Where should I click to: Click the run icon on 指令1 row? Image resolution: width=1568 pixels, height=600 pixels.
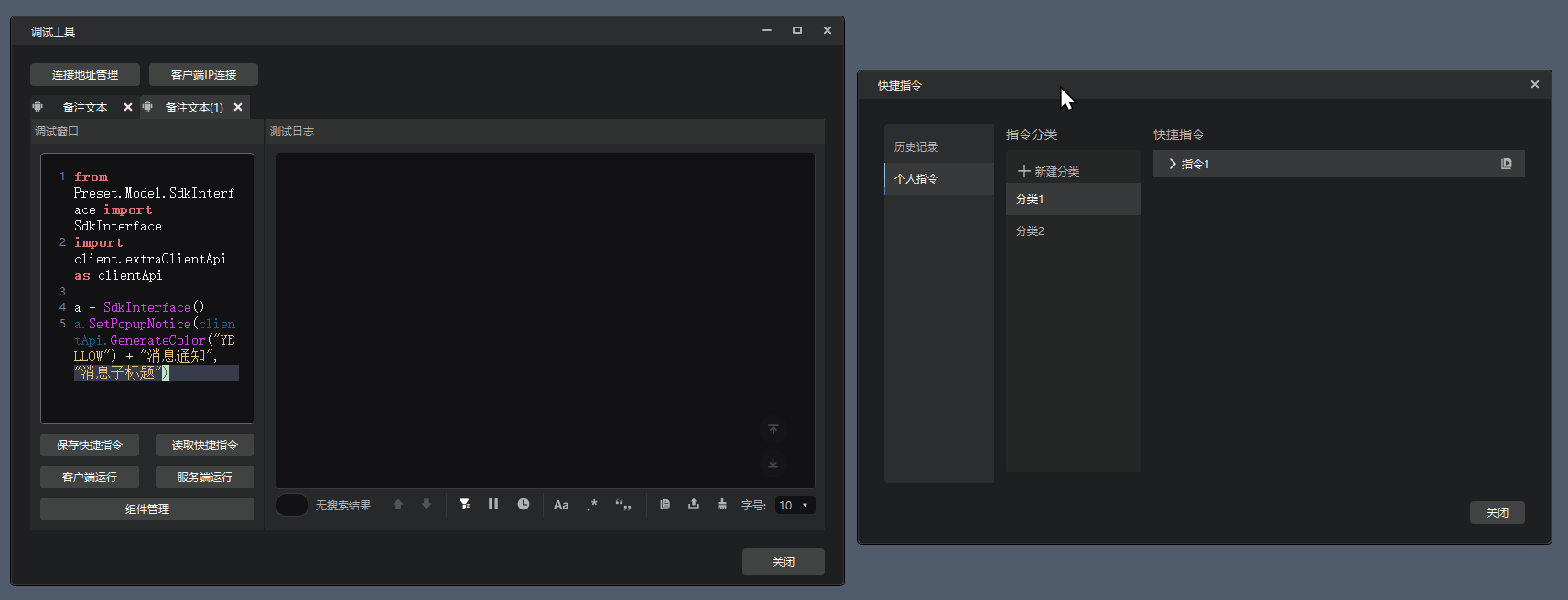[x=1506, y=164]
